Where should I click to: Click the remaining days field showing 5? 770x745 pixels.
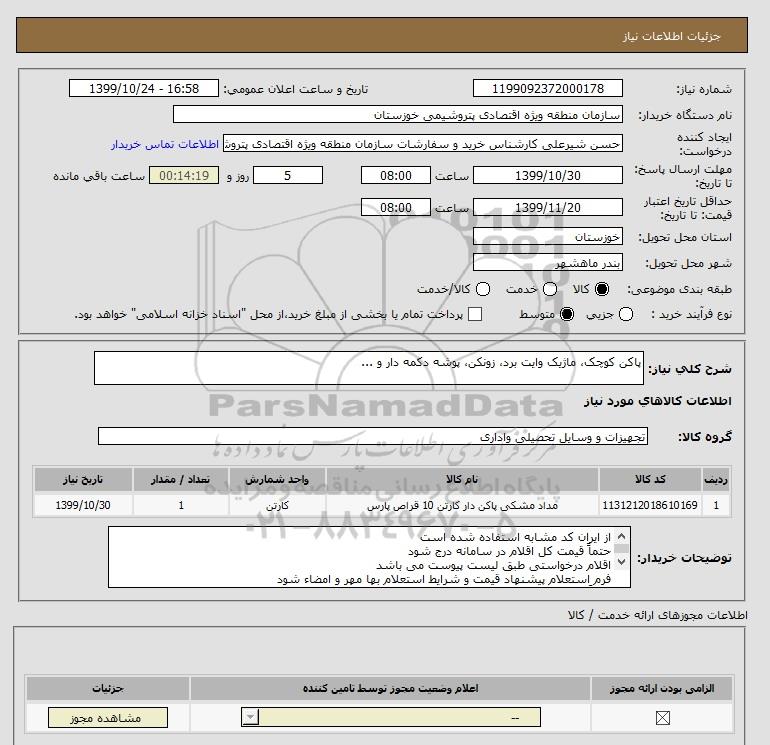click(288, 175)
